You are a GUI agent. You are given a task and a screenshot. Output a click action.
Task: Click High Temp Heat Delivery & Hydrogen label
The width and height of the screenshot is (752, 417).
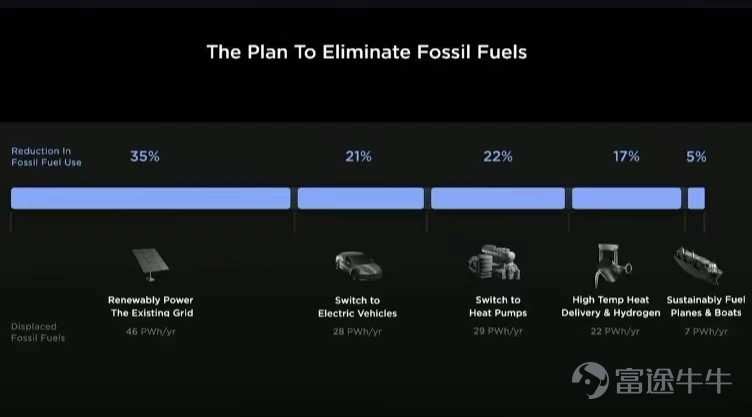click(611, 306)
